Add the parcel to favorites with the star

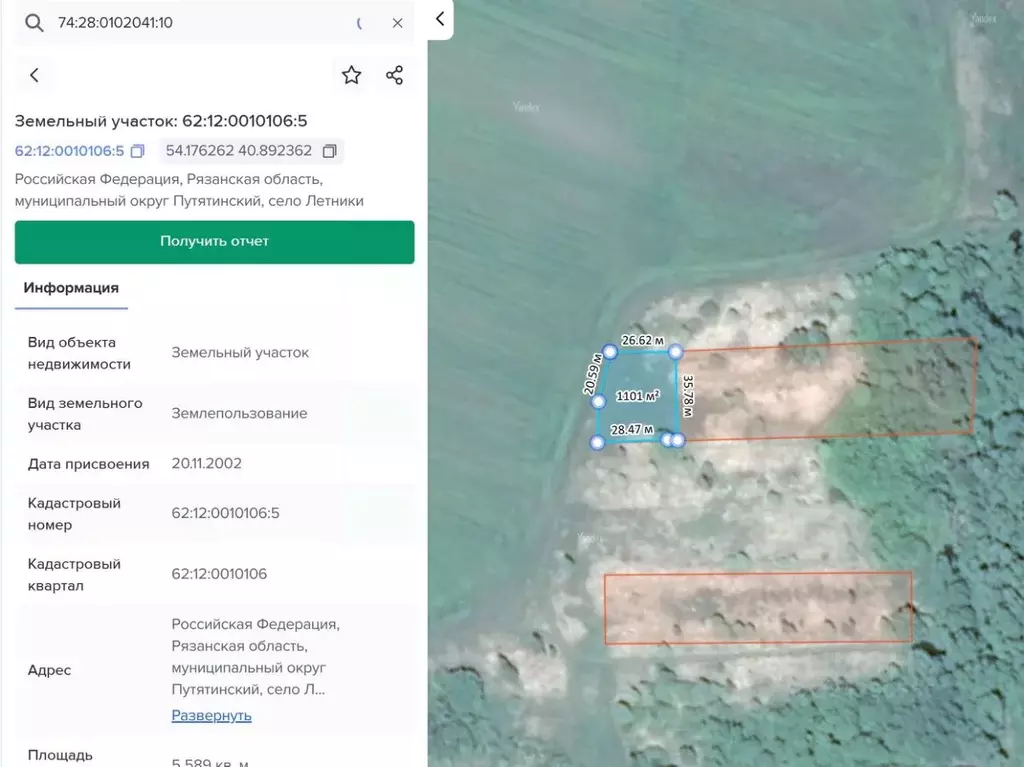(351, 75)
